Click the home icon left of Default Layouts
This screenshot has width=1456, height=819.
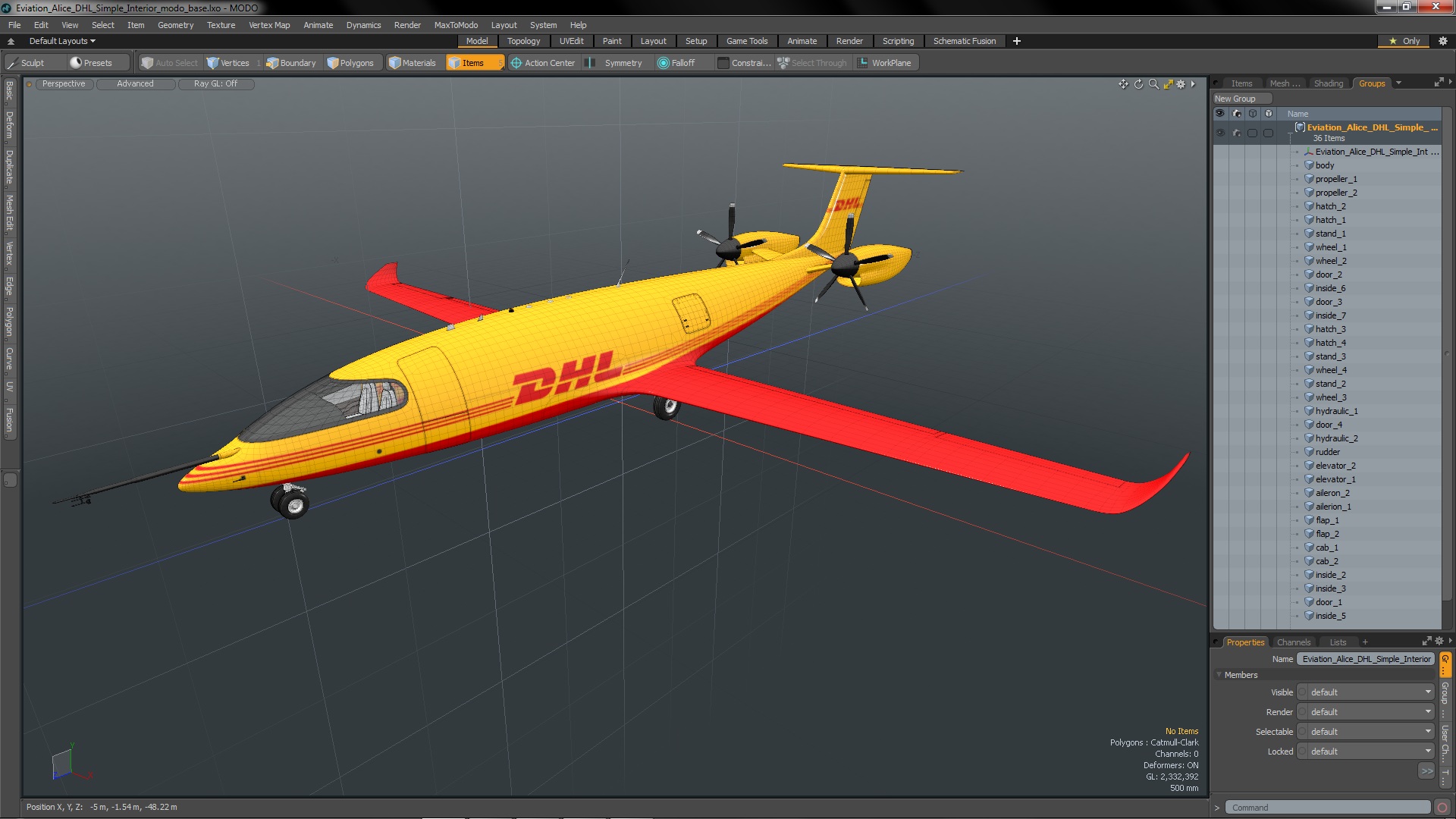point(11,41)
